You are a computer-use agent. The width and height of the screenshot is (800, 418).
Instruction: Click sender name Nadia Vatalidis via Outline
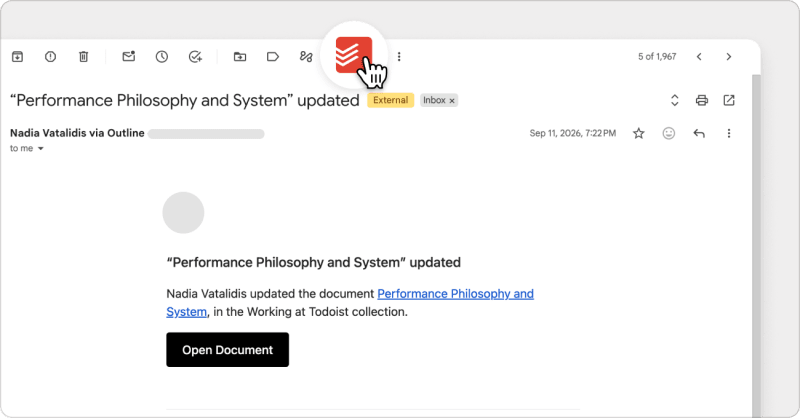click(x=77, y=133)
